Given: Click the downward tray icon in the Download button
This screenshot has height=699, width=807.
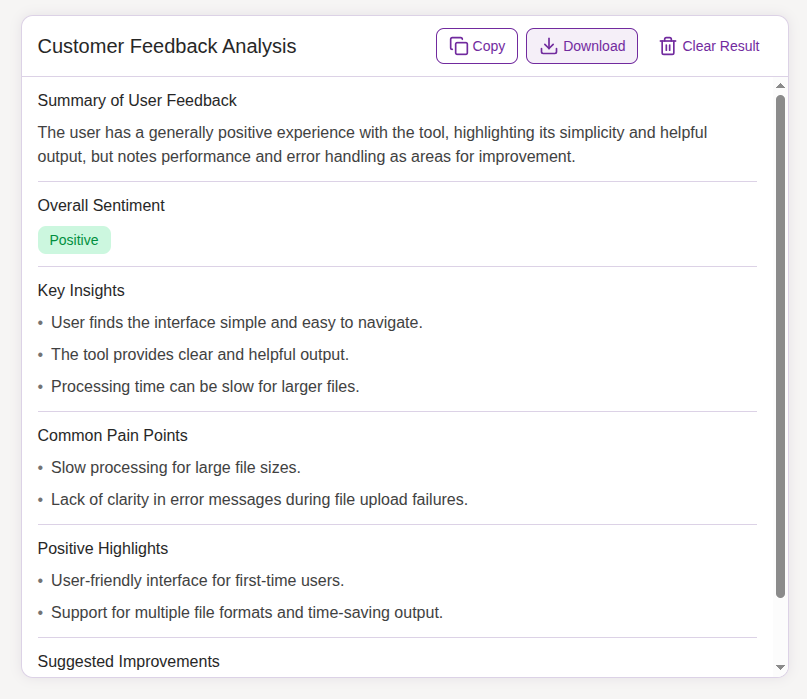Looking at the screenshot, I should (548, 45).
